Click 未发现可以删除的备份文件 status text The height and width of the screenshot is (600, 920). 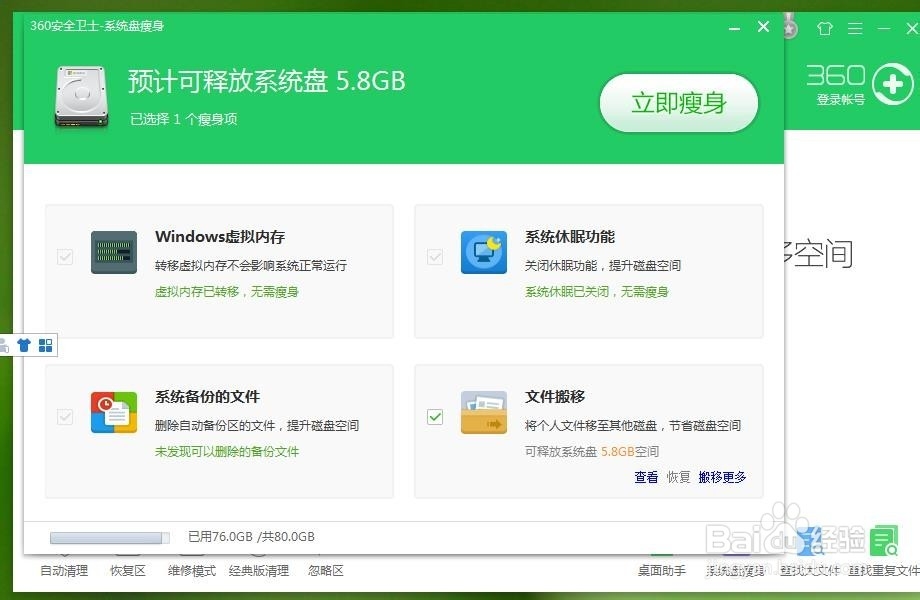(x=227, y=452)
